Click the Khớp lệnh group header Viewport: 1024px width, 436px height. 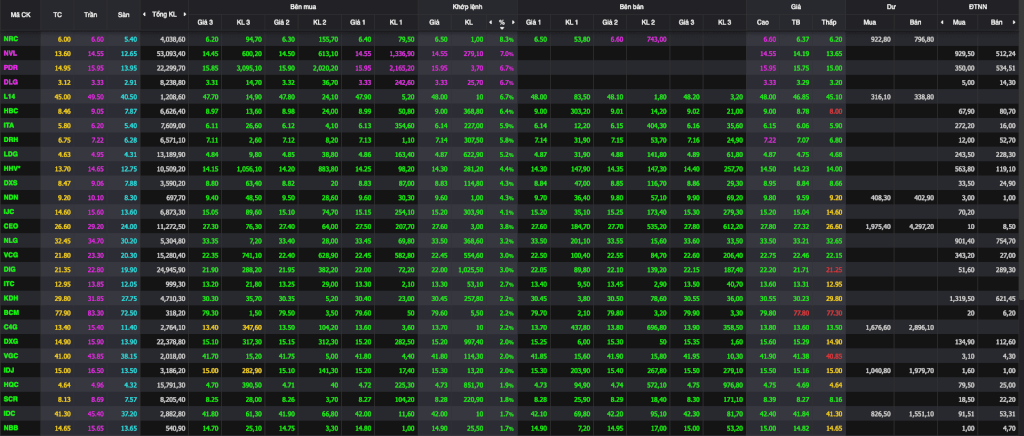(468, 5)
